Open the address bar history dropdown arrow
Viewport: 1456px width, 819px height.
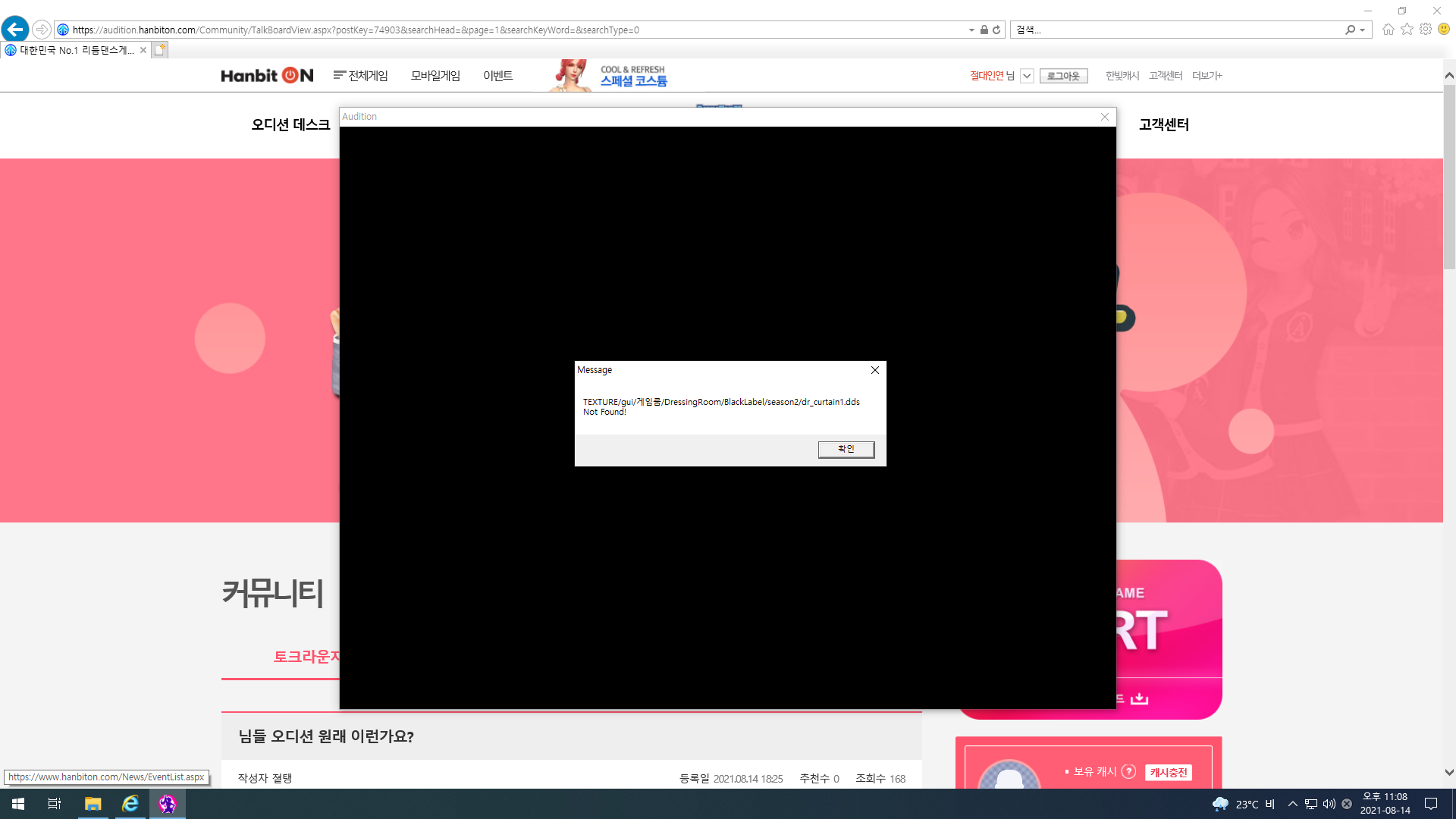[x=971, y=30]
